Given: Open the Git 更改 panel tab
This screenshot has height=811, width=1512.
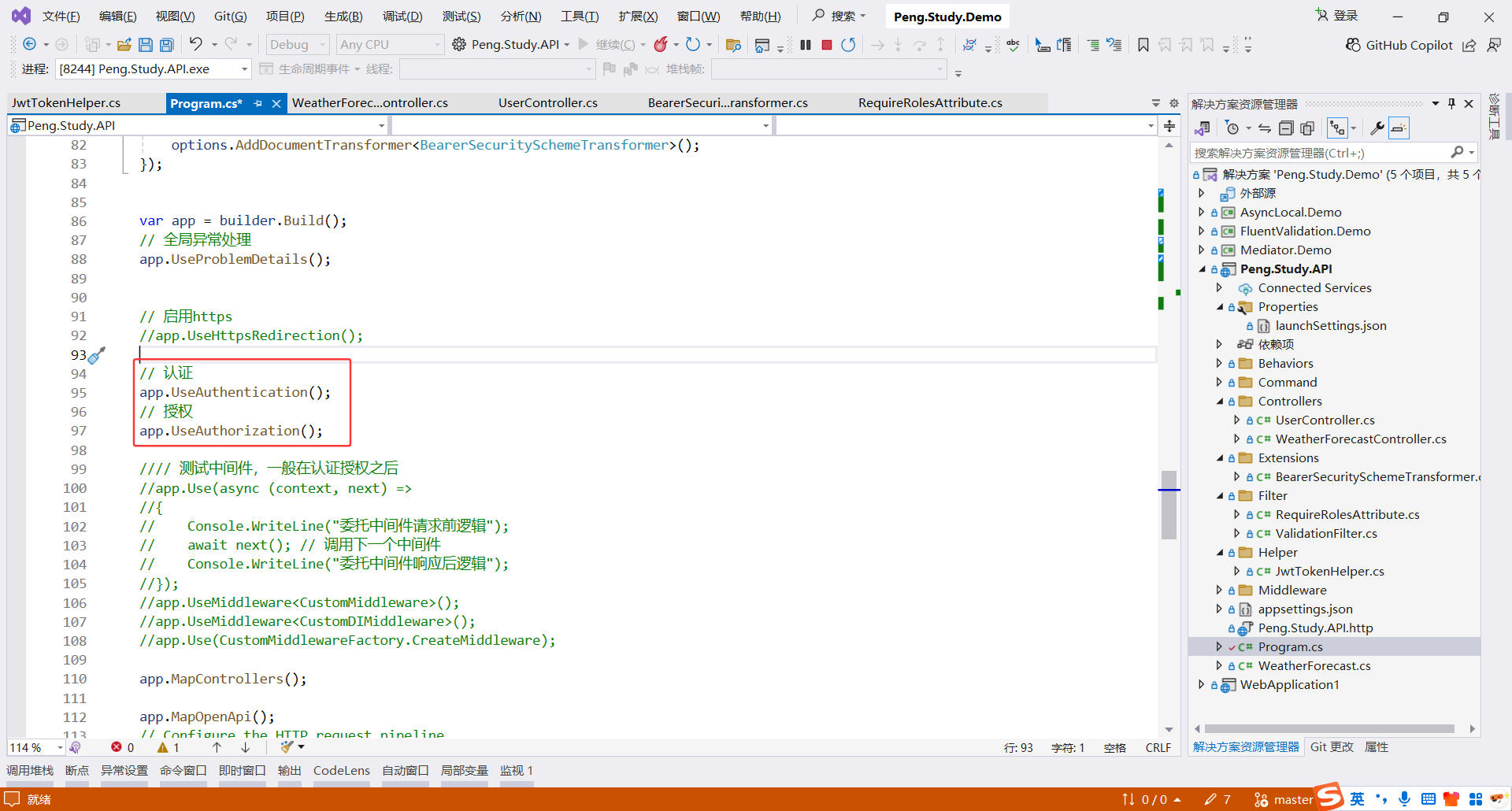Looking at the screenshot, I should click(x=1332, y=746).
